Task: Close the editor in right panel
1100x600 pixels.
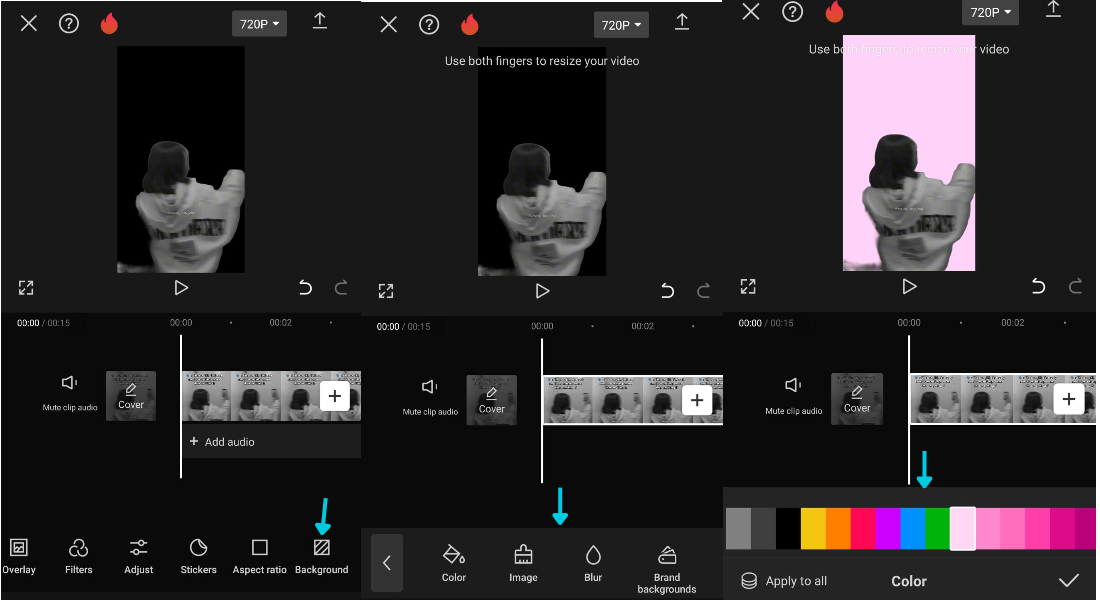Action: coord(751,11)
